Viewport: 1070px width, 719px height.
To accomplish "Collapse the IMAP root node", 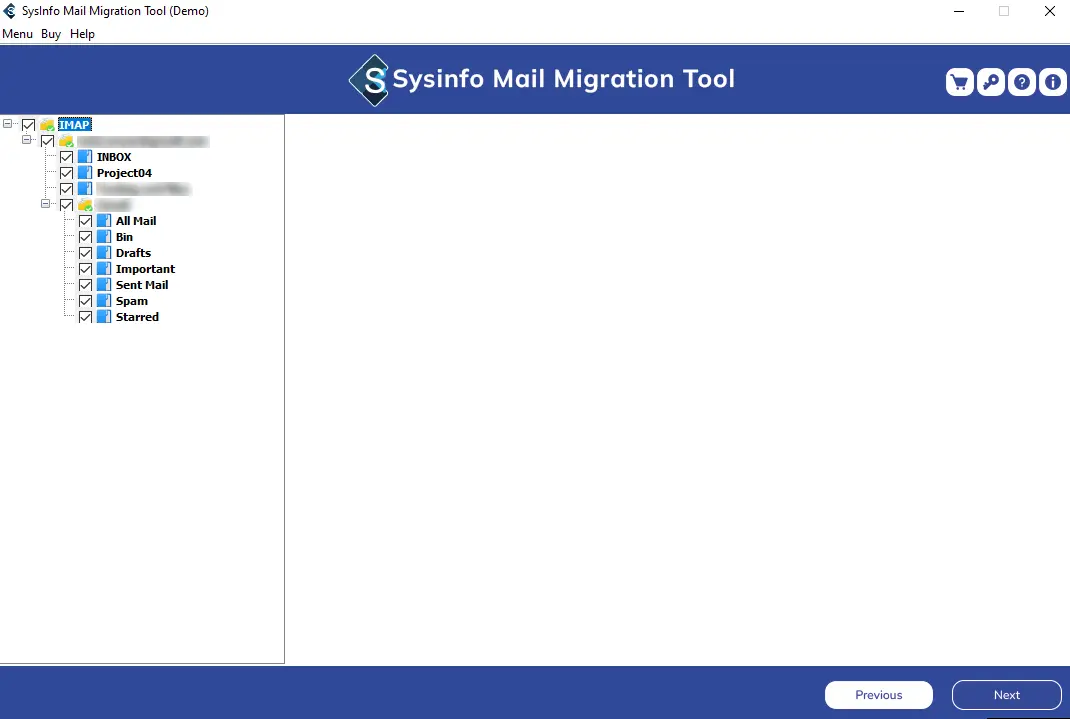I will [8, 123].
